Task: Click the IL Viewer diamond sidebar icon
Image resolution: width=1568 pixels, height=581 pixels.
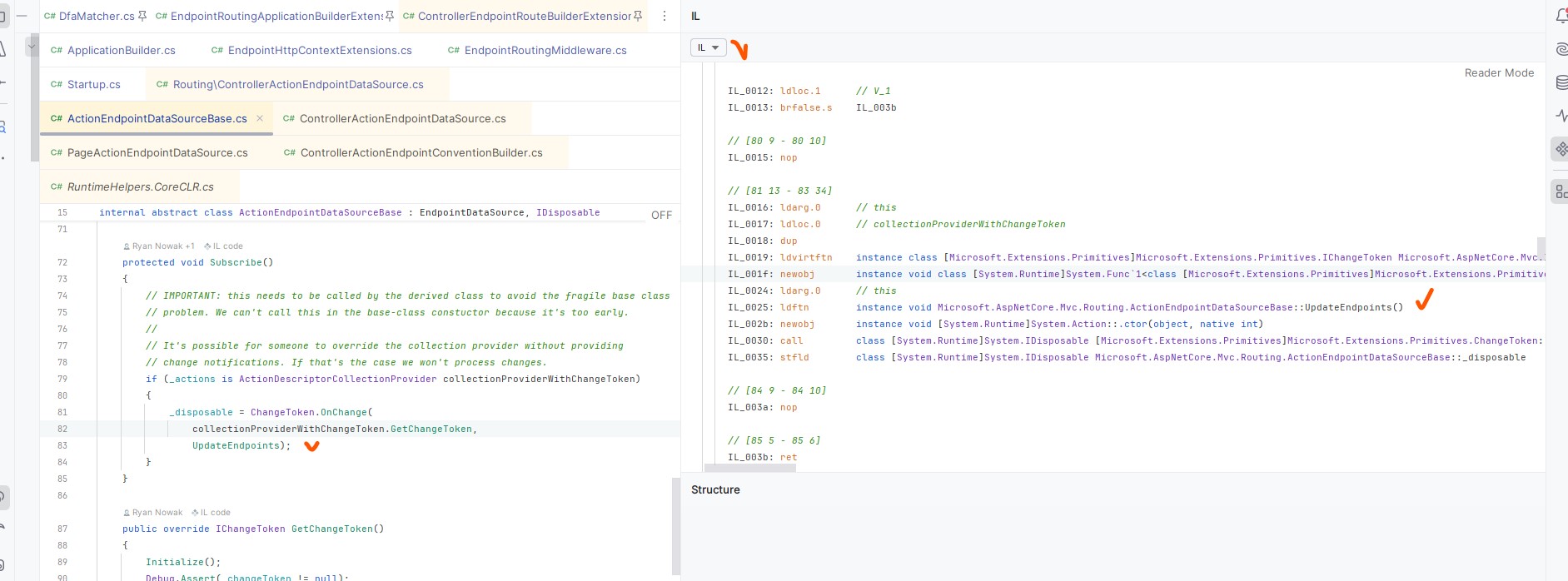Action: (1561, 150)
